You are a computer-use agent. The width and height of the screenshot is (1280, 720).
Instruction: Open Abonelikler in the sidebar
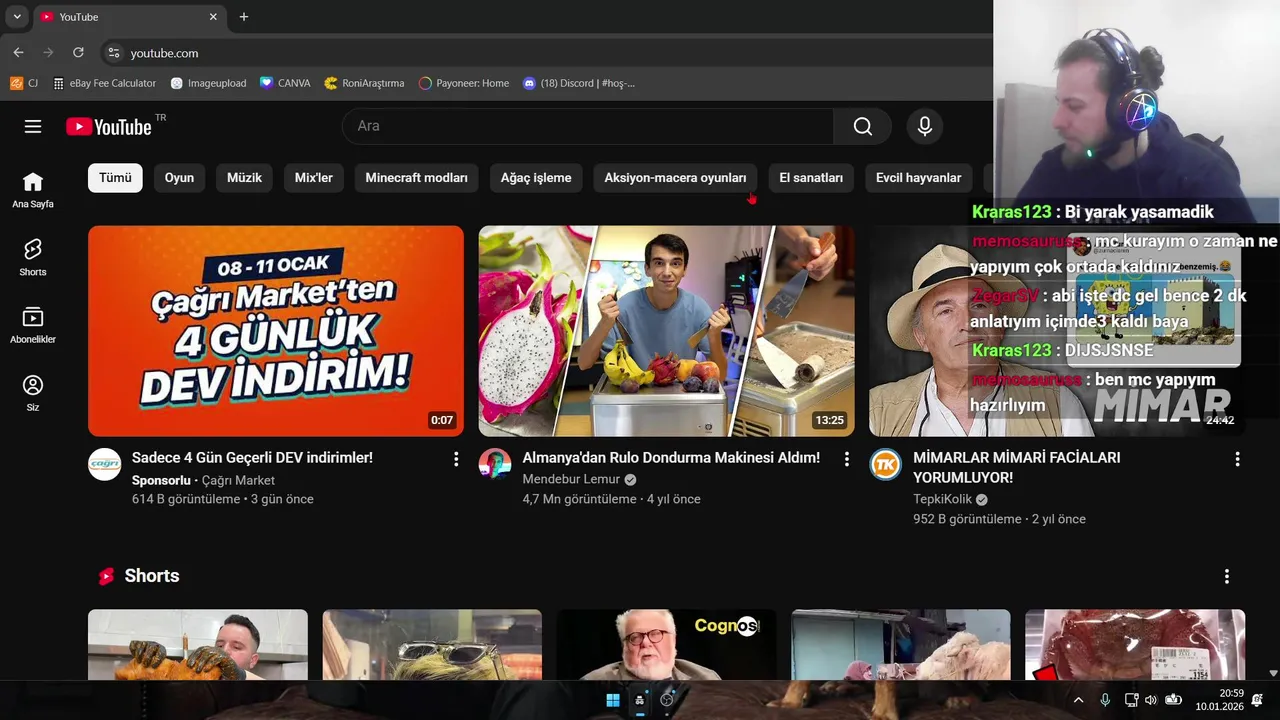click(x=33, y=326)
